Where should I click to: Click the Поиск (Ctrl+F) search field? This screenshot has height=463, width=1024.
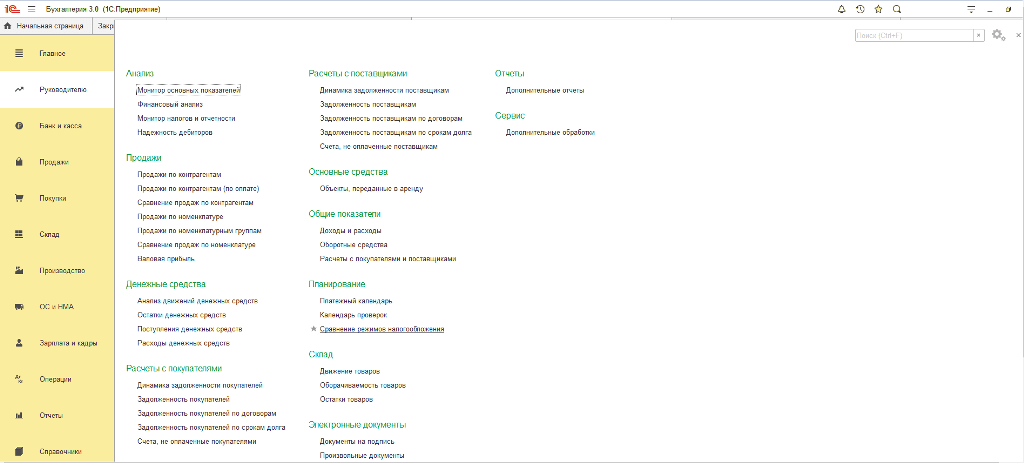(913, 36)
